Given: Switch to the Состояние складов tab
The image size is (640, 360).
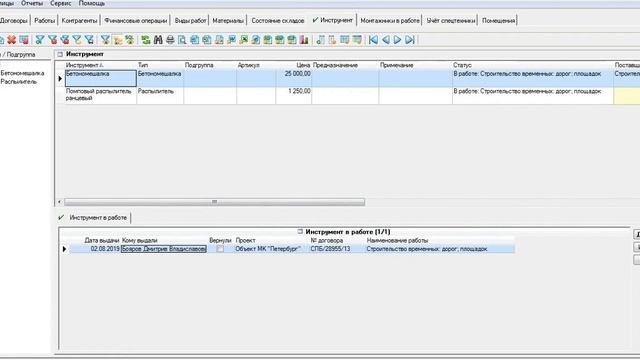Looking at the screenshot, I should (278, 20).
